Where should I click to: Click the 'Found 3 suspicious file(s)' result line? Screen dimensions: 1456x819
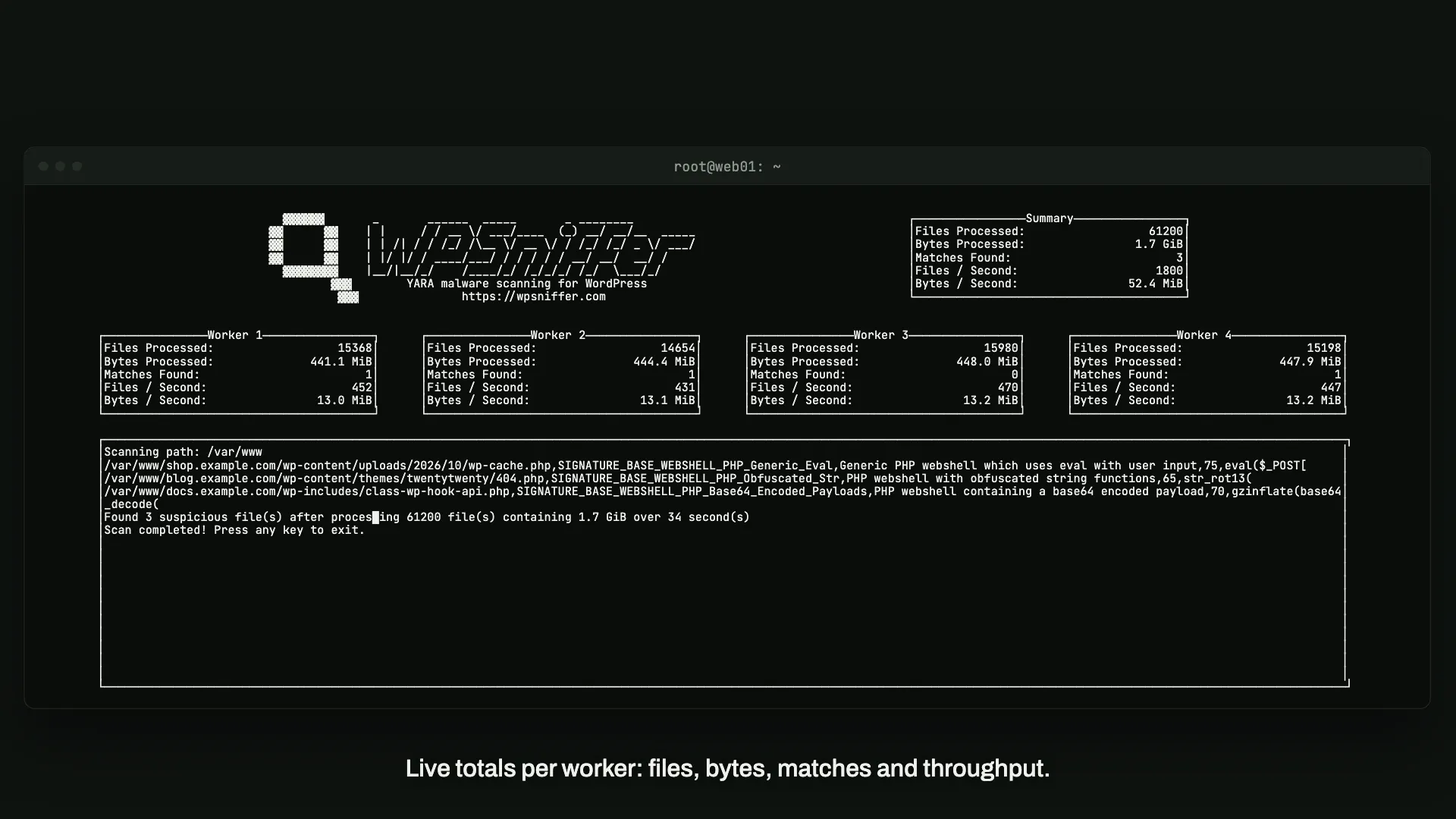pos(427,517)
